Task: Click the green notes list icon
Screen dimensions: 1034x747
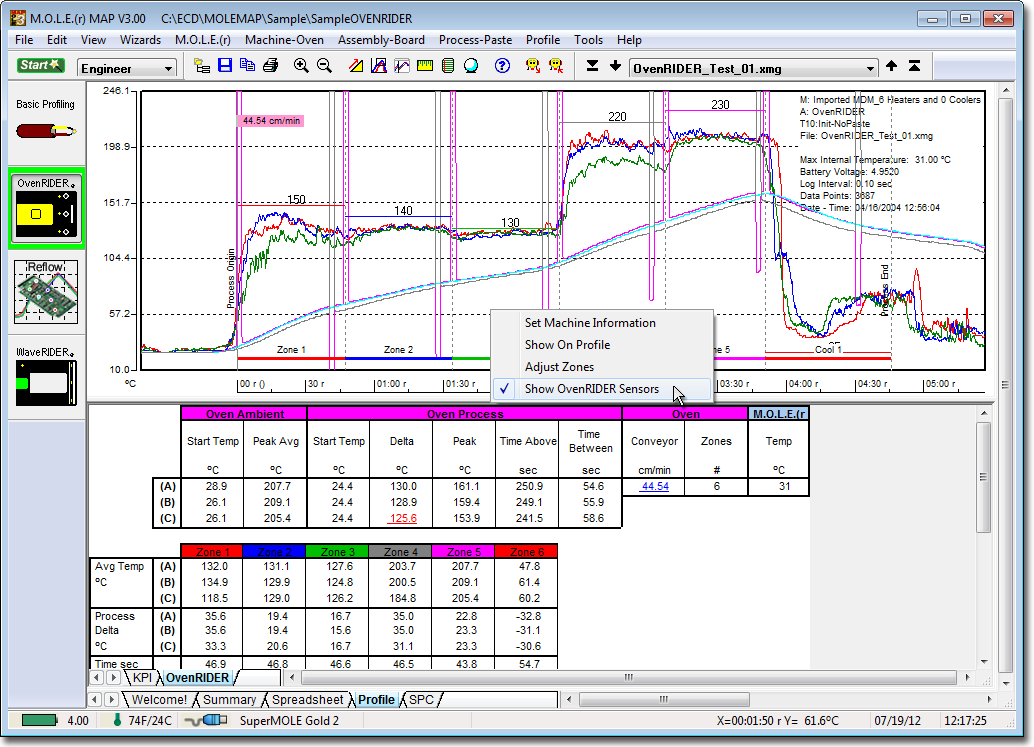Action: [x=448, y=65]
